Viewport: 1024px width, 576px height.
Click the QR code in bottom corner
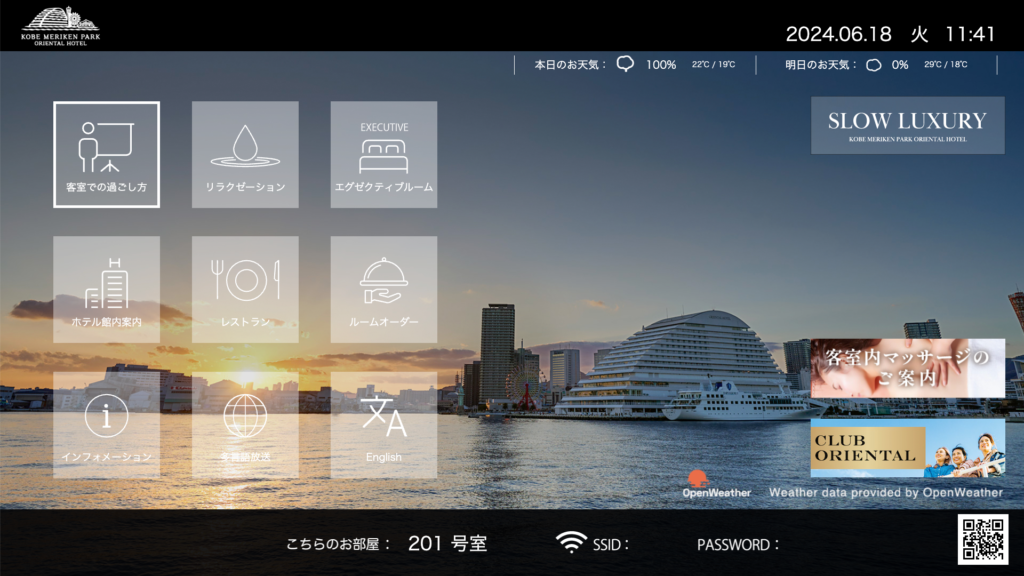click(982, 540)
